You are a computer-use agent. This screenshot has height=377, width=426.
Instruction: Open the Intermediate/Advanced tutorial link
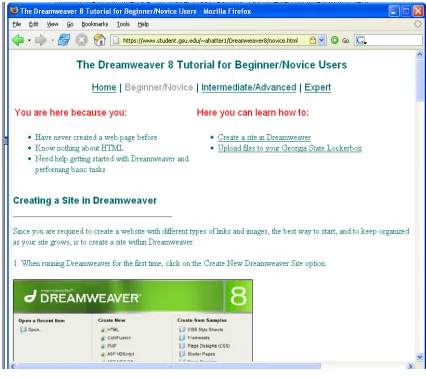click(x=249, y=87)
